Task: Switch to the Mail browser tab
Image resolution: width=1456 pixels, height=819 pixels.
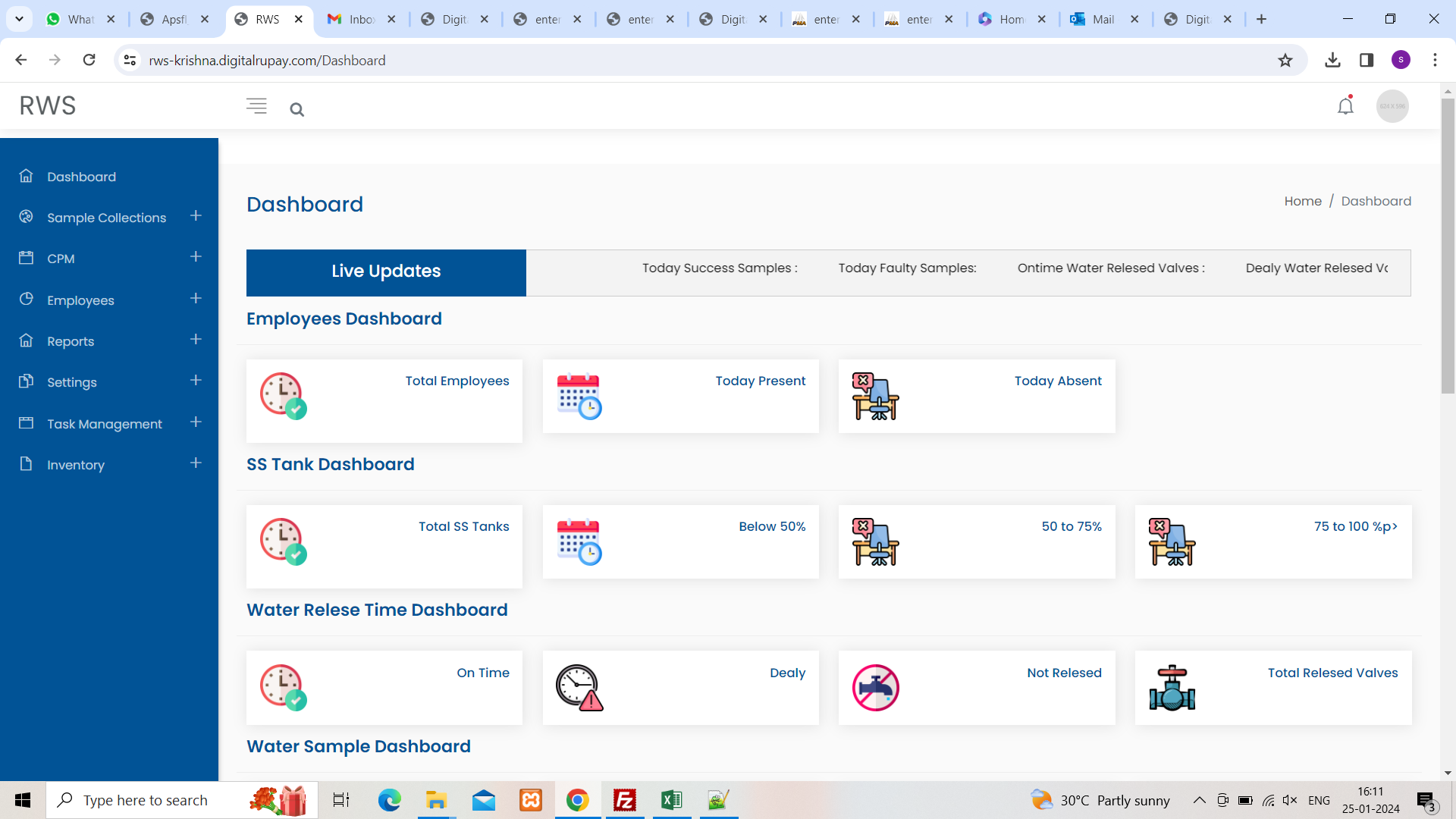Action: coord(1103,19)
